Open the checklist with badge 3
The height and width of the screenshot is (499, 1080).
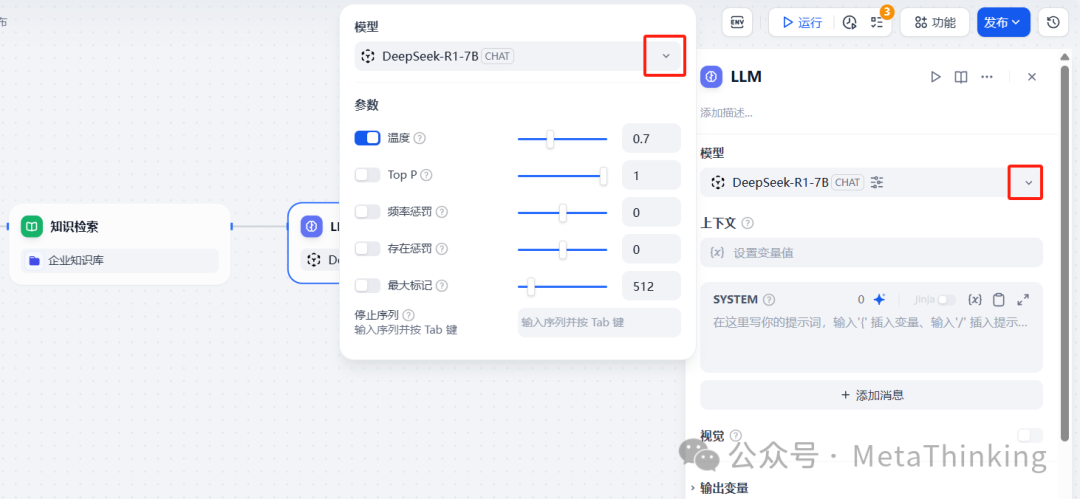pyautogui.click(x=877, y=22)
